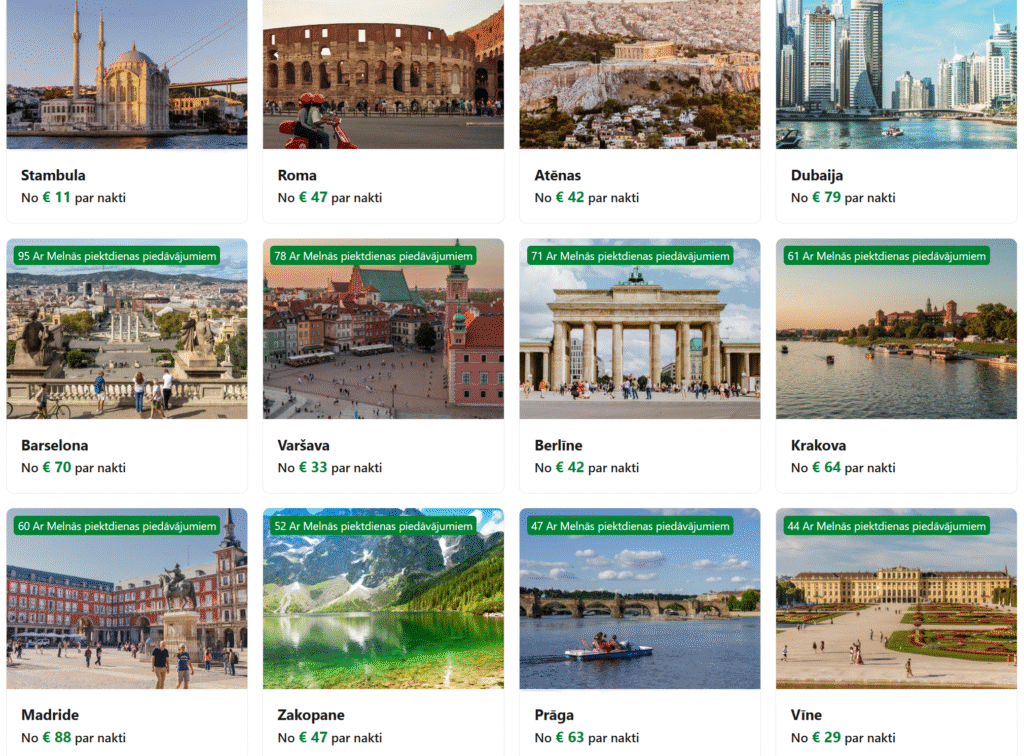Open Madride's 60 Black Friday offers badge

tap(117, 526)
